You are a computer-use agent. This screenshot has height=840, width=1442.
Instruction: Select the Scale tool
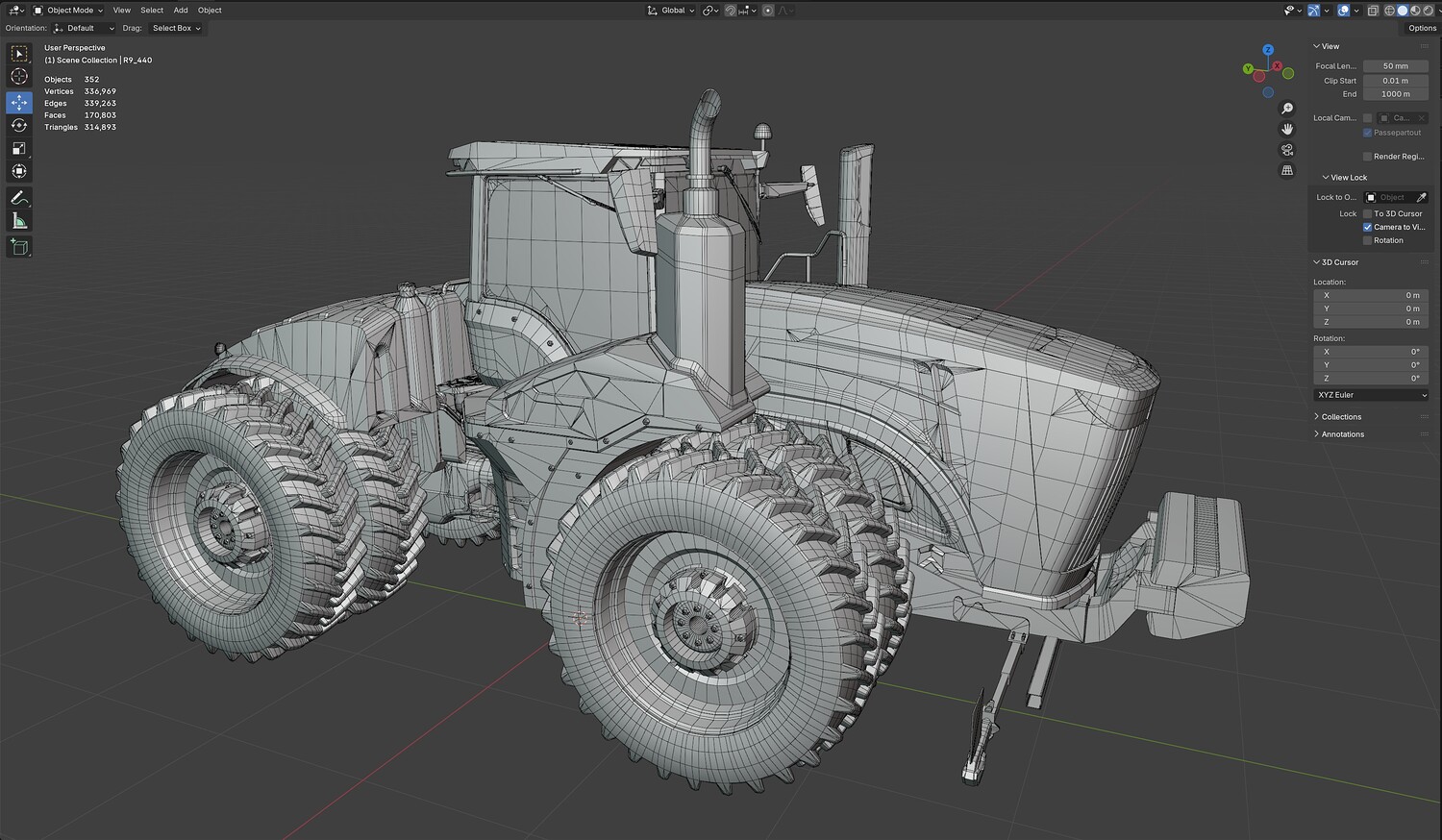point(19,148)
